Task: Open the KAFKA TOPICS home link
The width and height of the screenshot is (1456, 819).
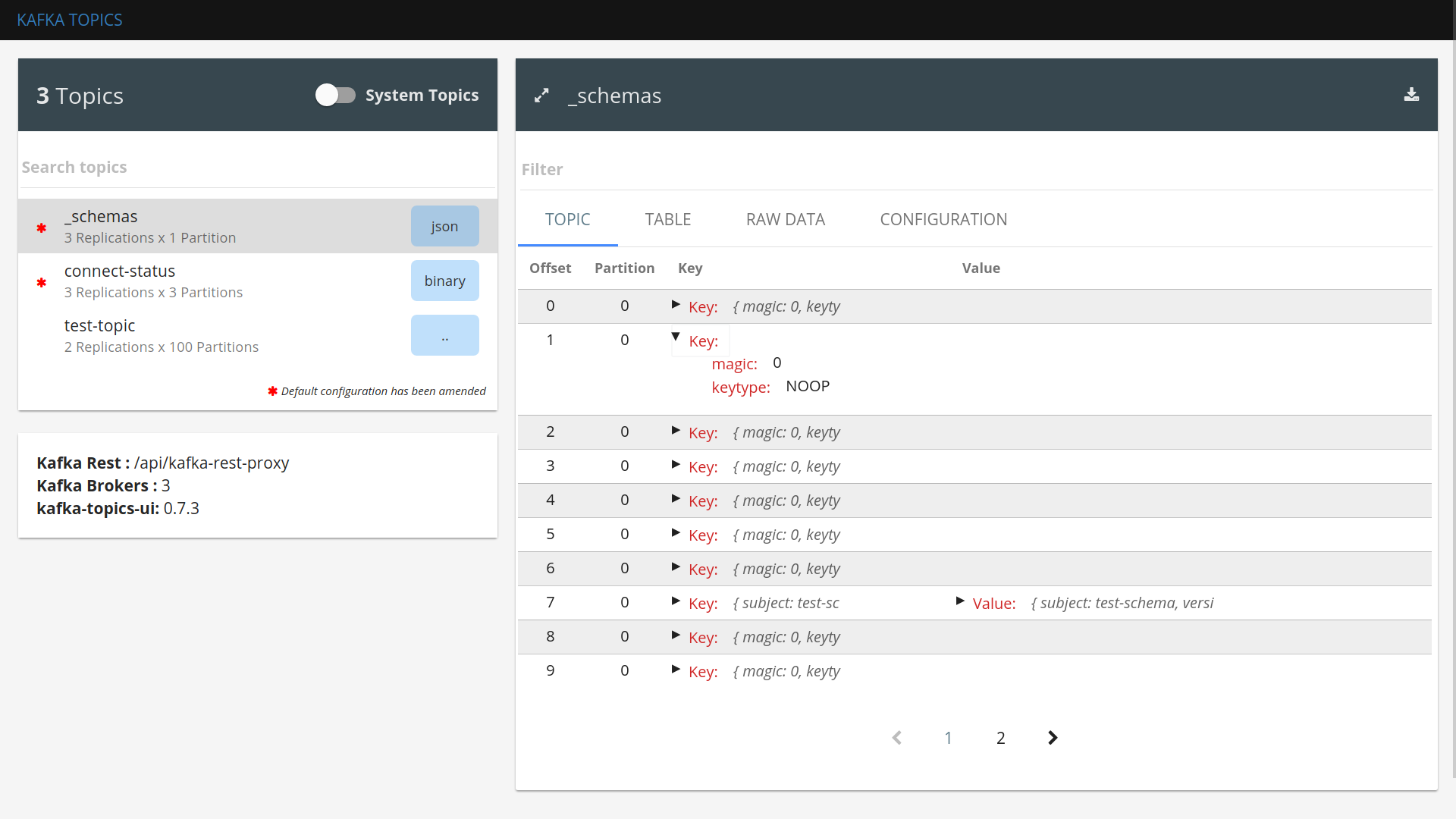Action: point(70,20)
